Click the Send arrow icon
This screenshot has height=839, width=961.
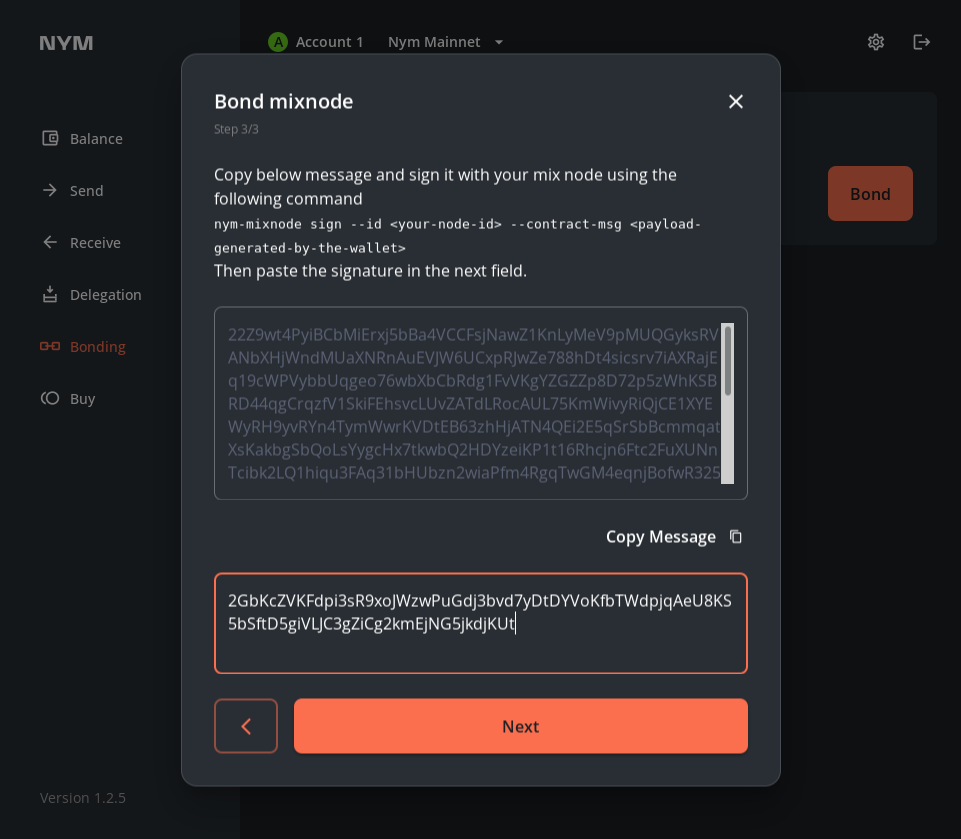[x=50, y=190]
